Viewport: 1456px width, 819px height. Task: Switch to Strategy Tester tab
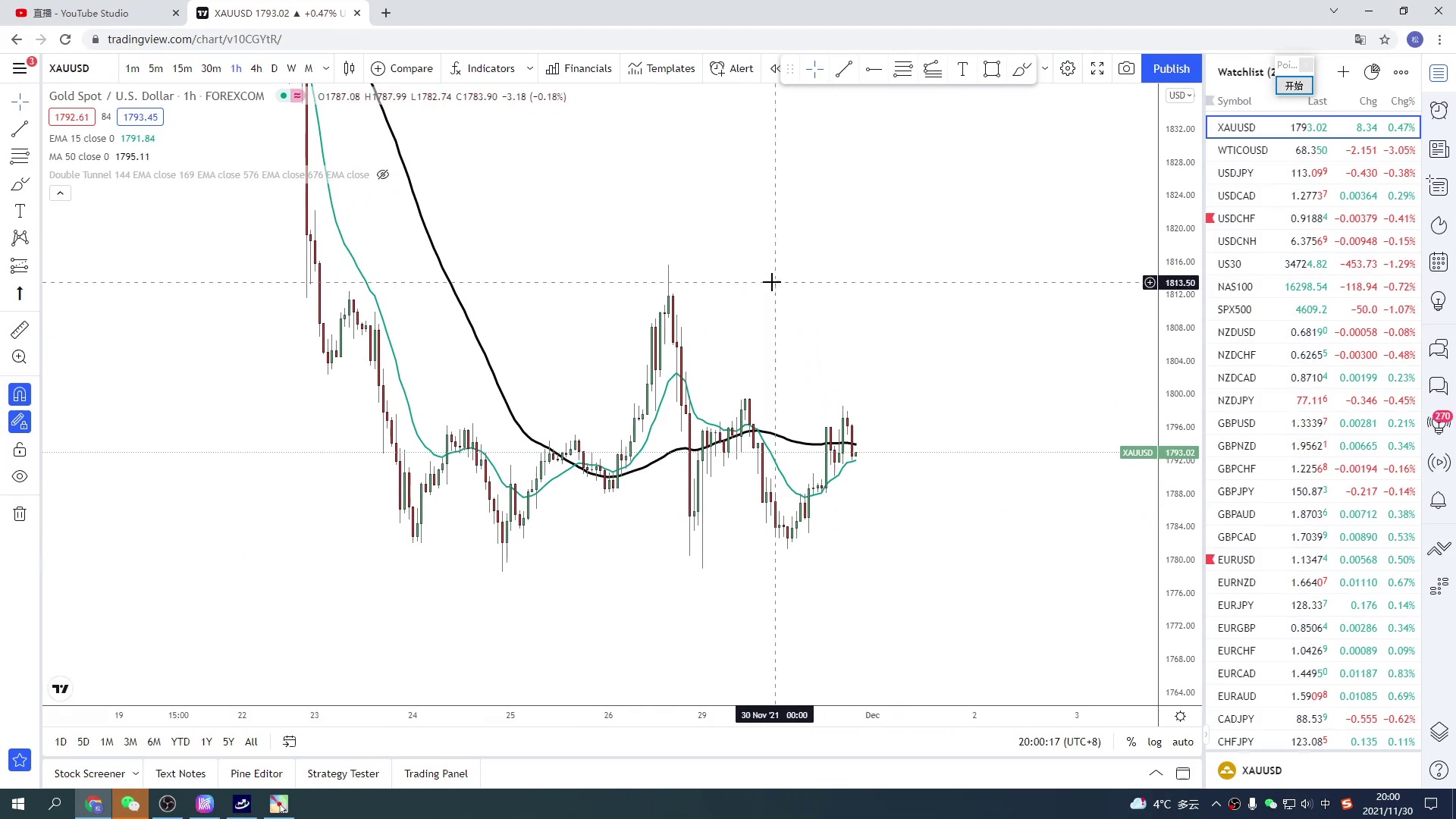click(343, 773)
